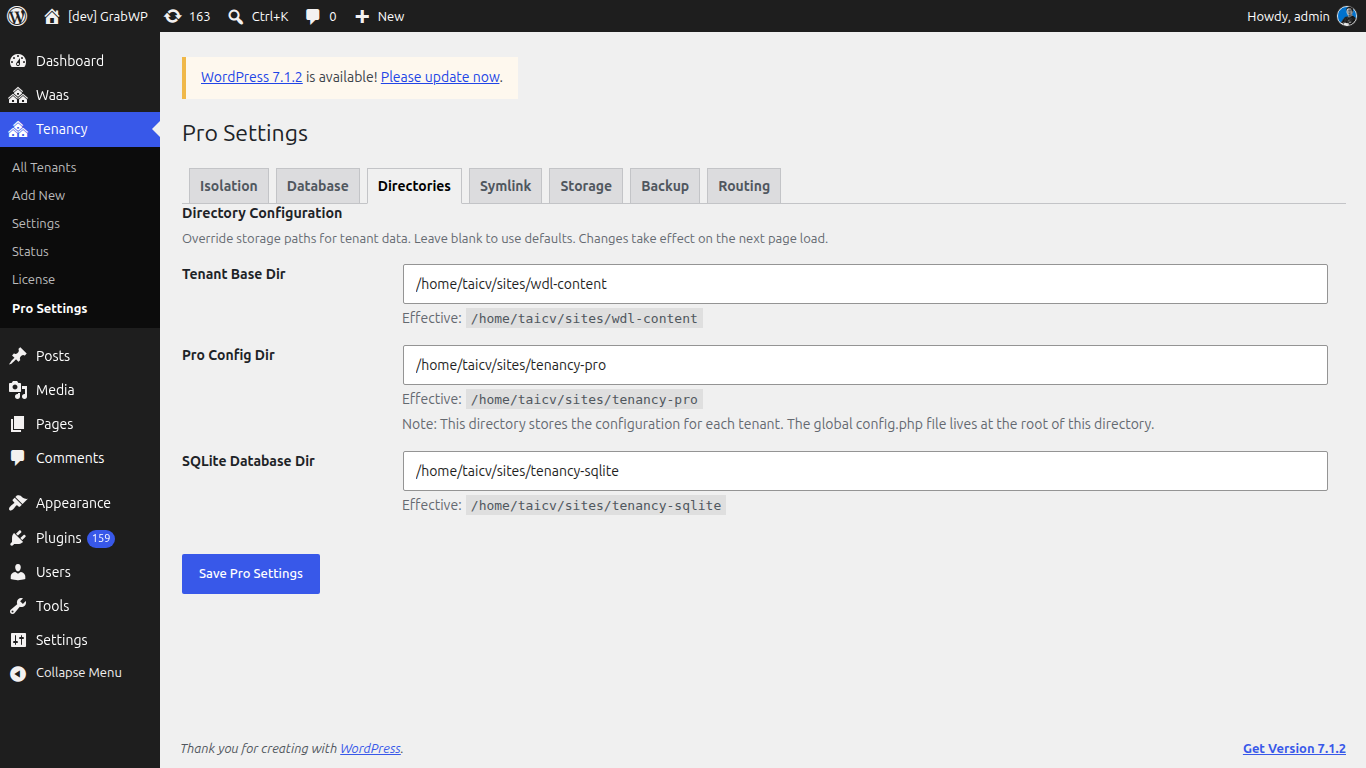
Task: Click the New label in the admin bar
Action: (x=391, y=16)
